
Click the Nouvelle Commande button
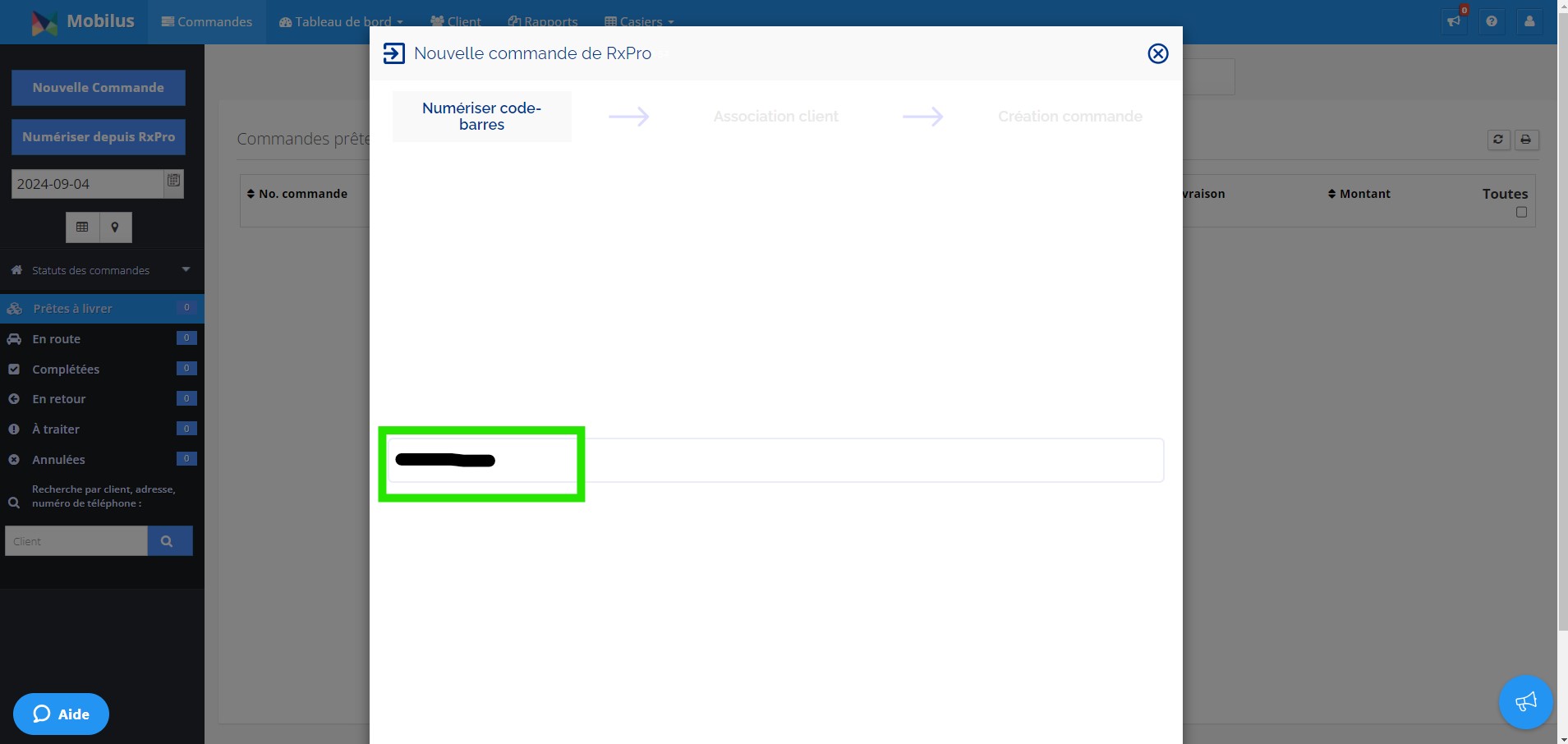[99, 88]
